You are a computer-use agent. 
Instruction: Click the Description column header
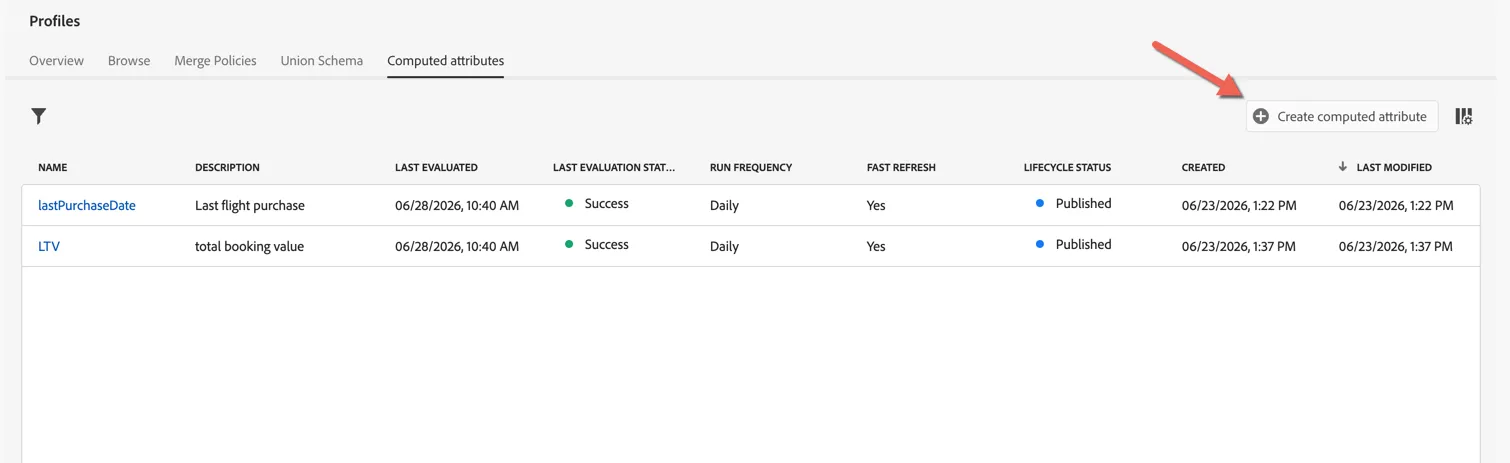227,167
